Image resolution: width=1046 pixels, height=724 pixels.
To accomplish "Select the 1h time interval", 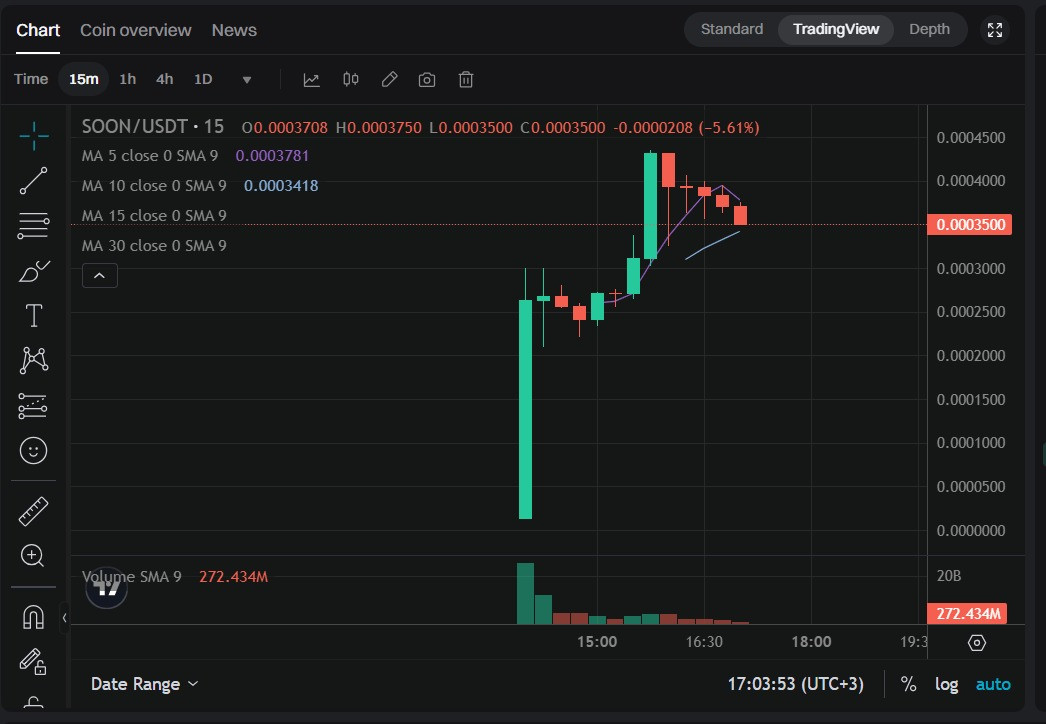I will [127, 79].
